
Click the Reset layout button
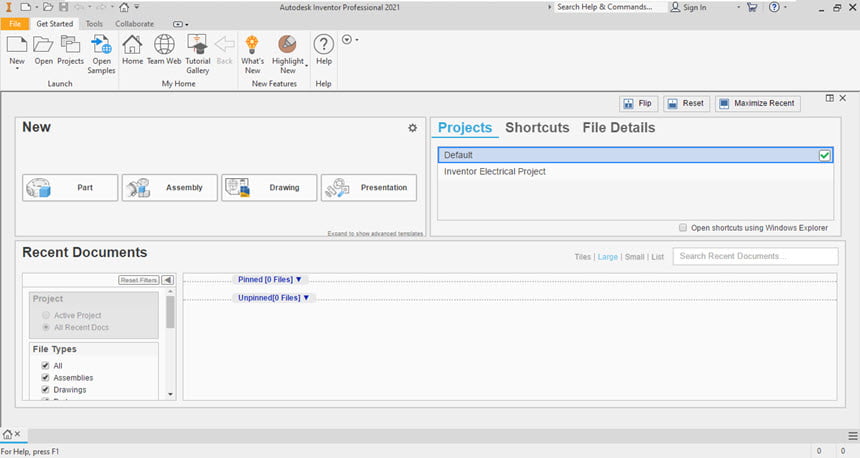point(686,104)
